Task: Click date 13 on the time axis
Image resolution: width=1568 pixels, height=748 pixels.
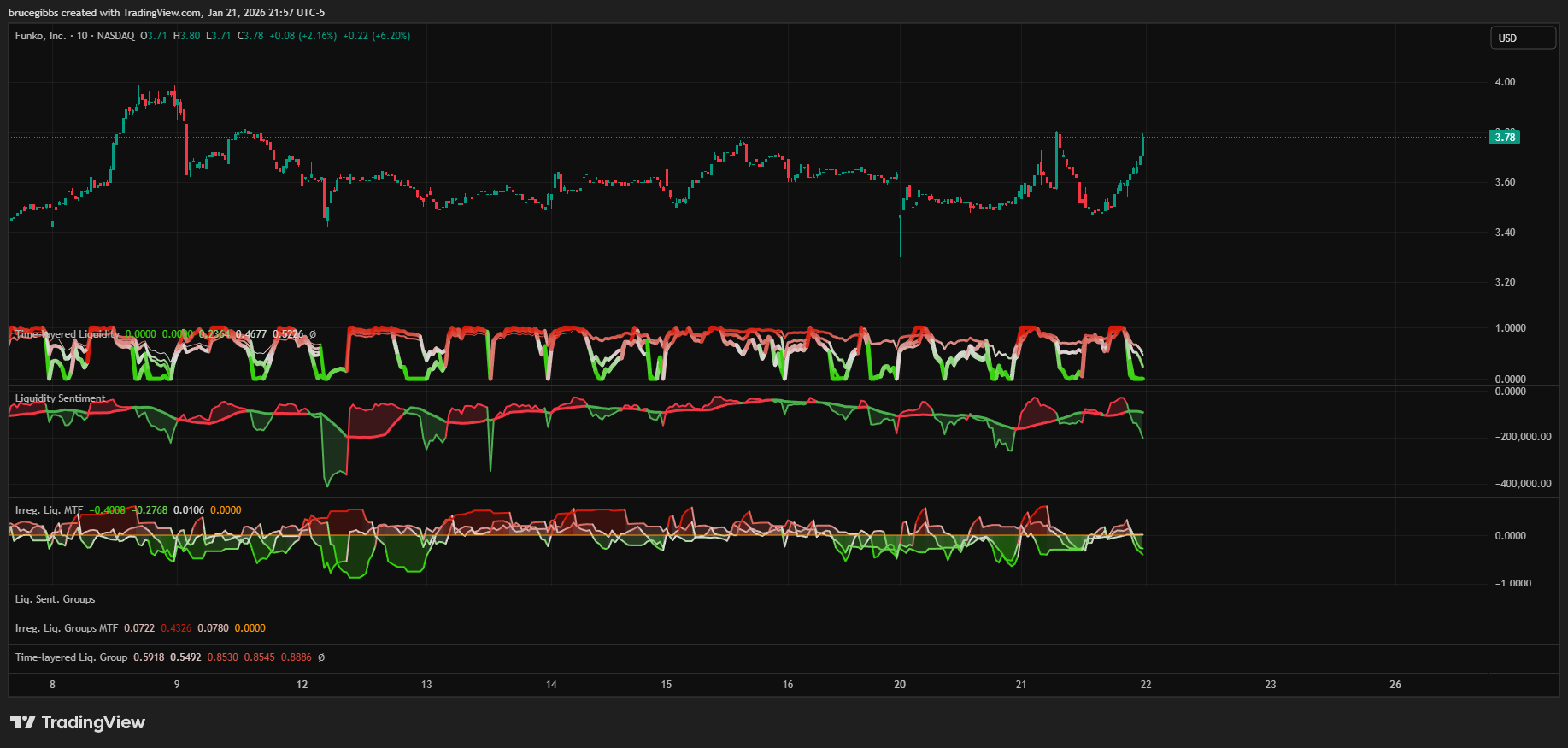Action: tap(426, 685)
